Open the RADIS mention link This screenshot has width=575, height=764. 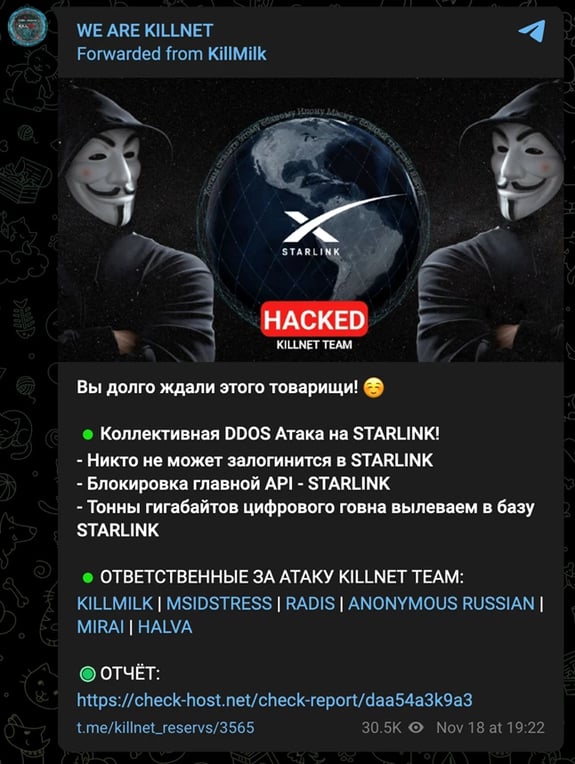[x=310, y=603]
